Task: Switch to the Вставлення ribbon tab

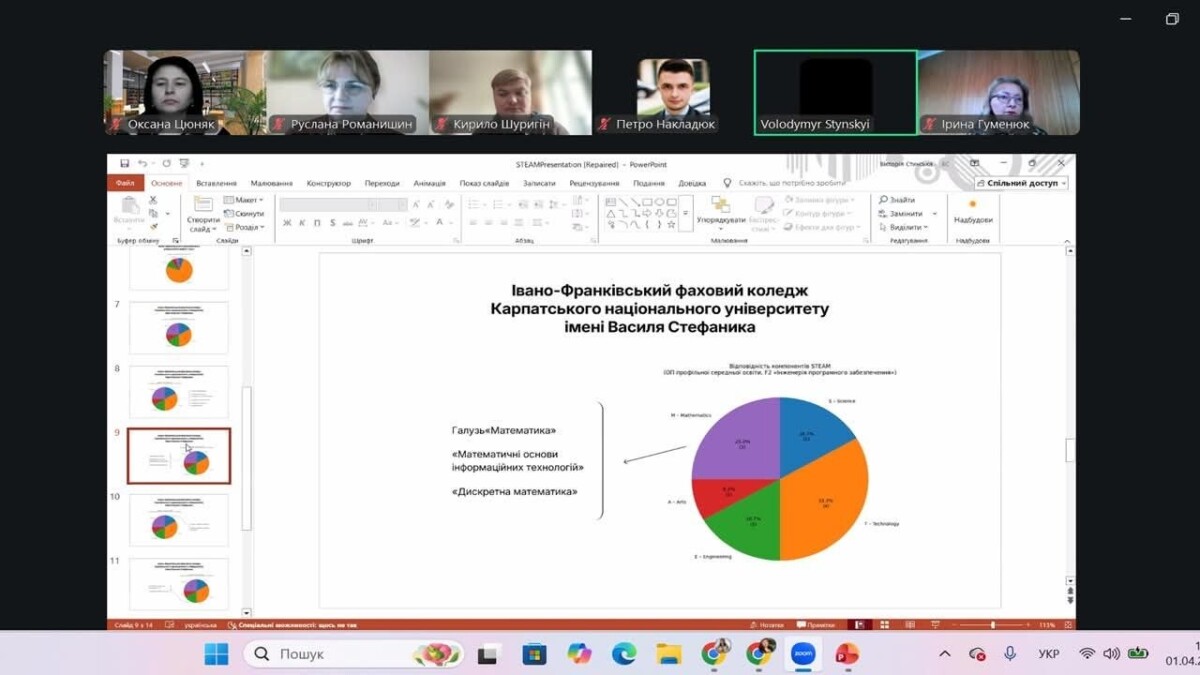Action: coord(216,183)
